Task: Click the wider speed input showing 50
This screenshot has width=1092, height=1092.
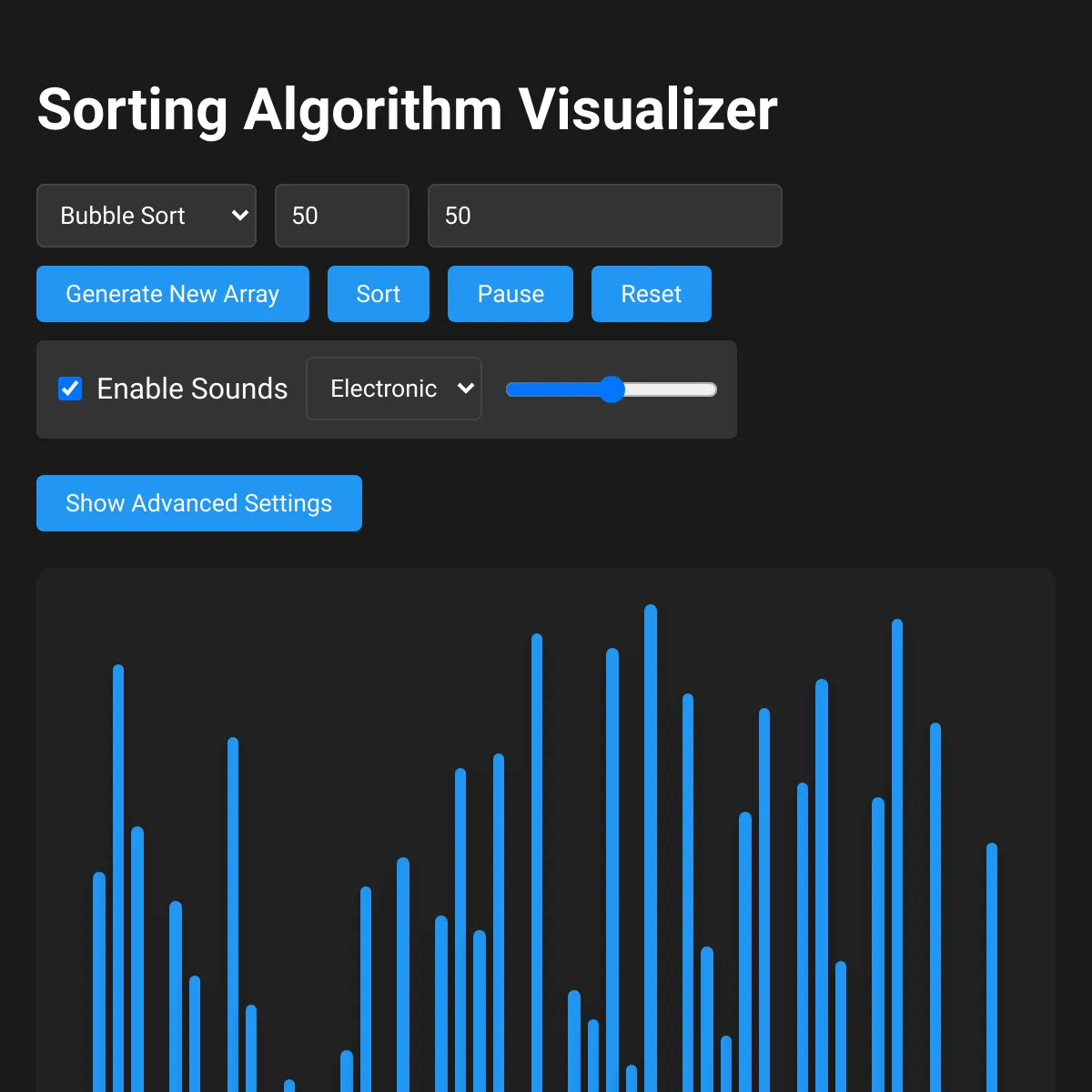Action: (604, 216)
